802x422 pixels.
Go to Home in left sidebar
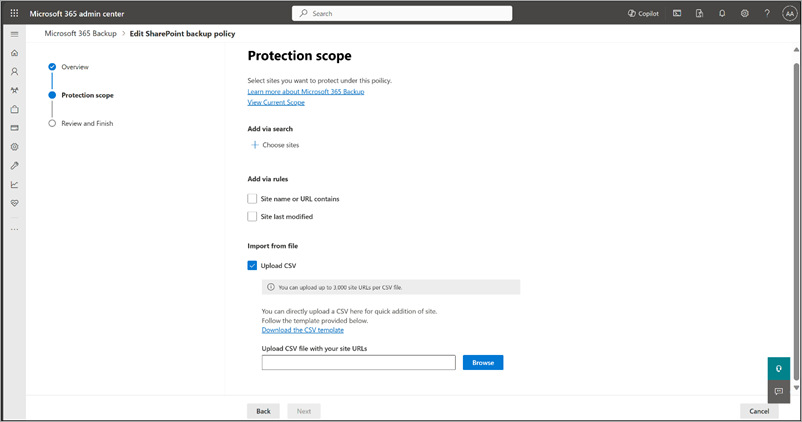point(14,53)
